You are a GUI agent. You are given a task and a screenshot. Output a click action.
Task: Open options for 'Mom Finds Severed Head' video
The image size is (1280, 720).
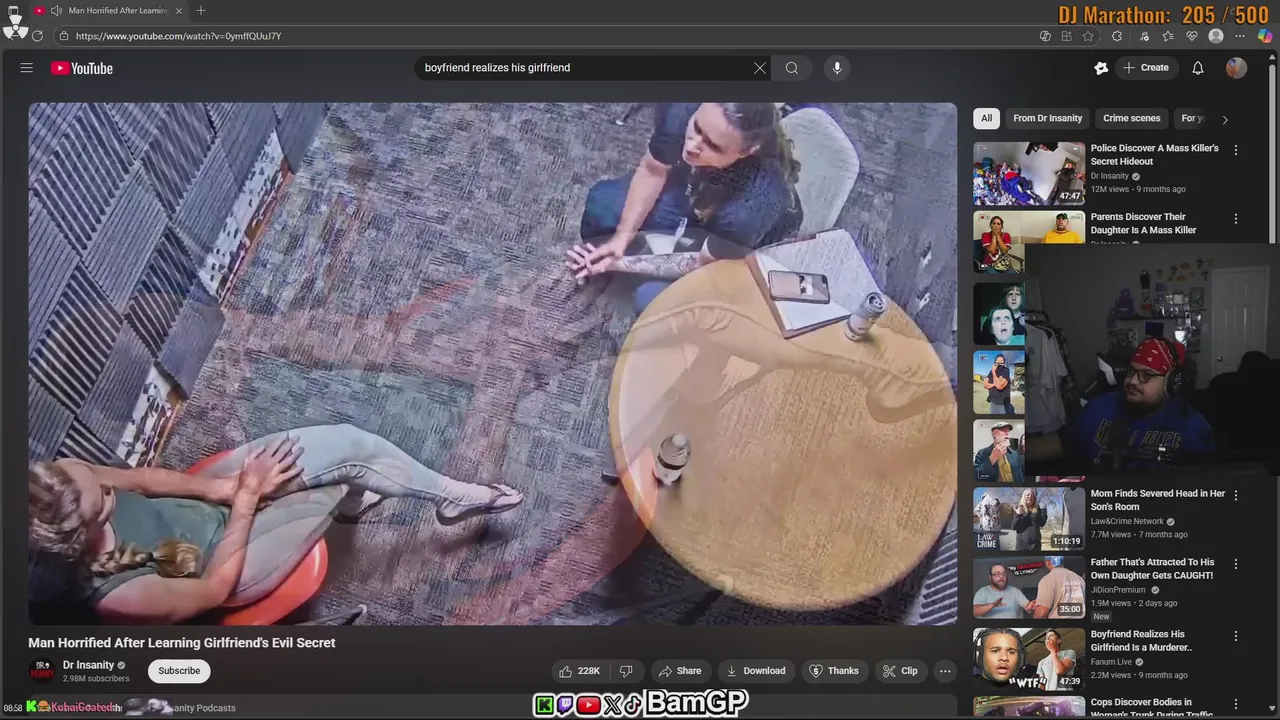(1236, 495)
